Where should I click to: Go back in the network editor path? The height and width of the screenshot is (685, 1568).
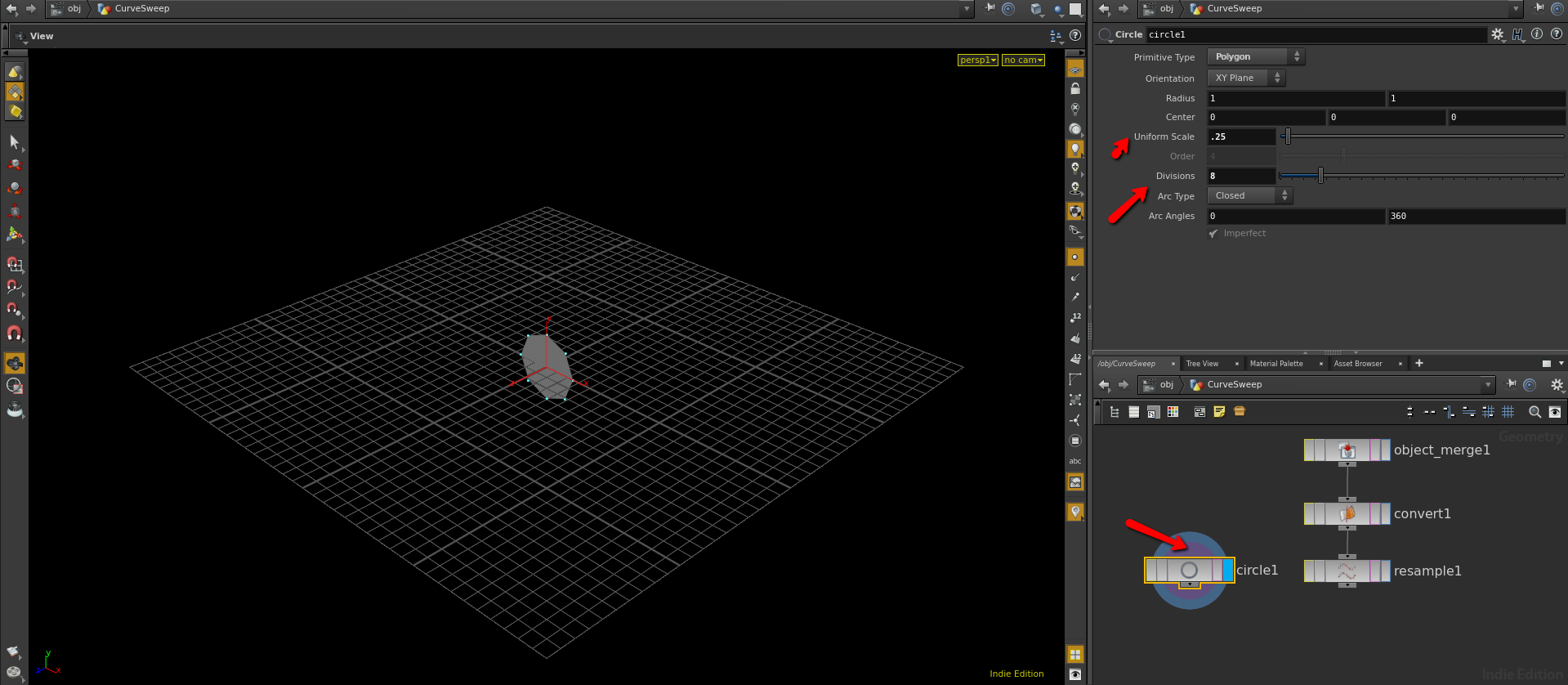click(1104, 385)
